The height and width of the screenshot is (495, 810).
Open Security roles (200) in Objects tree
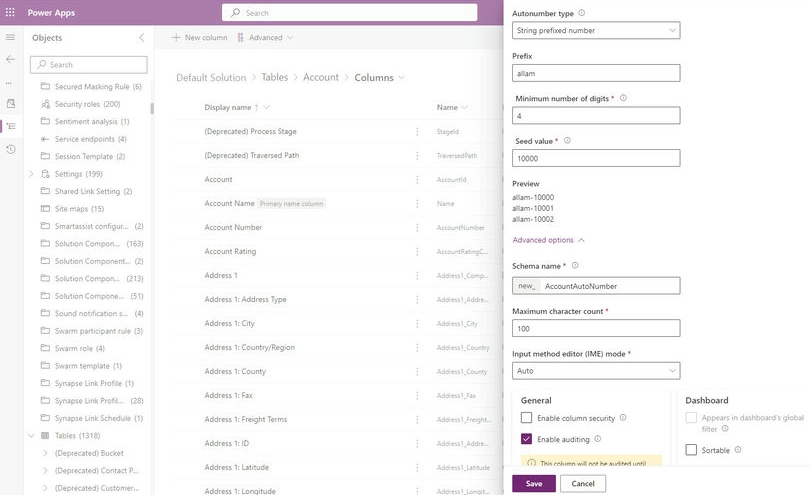coord(87,104)
